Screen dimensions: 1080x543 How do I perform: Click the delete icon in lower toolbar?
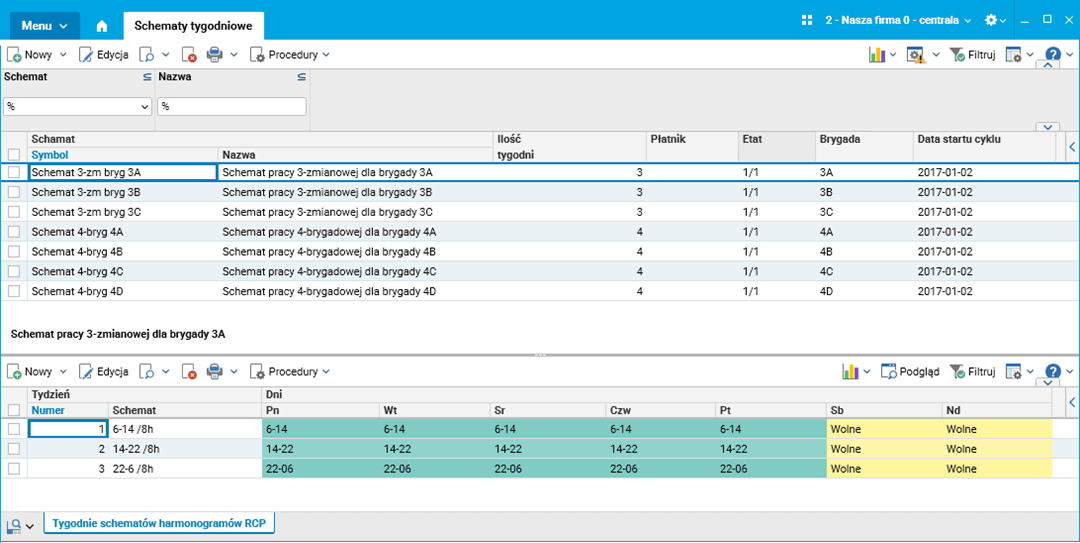pos(189,372)
